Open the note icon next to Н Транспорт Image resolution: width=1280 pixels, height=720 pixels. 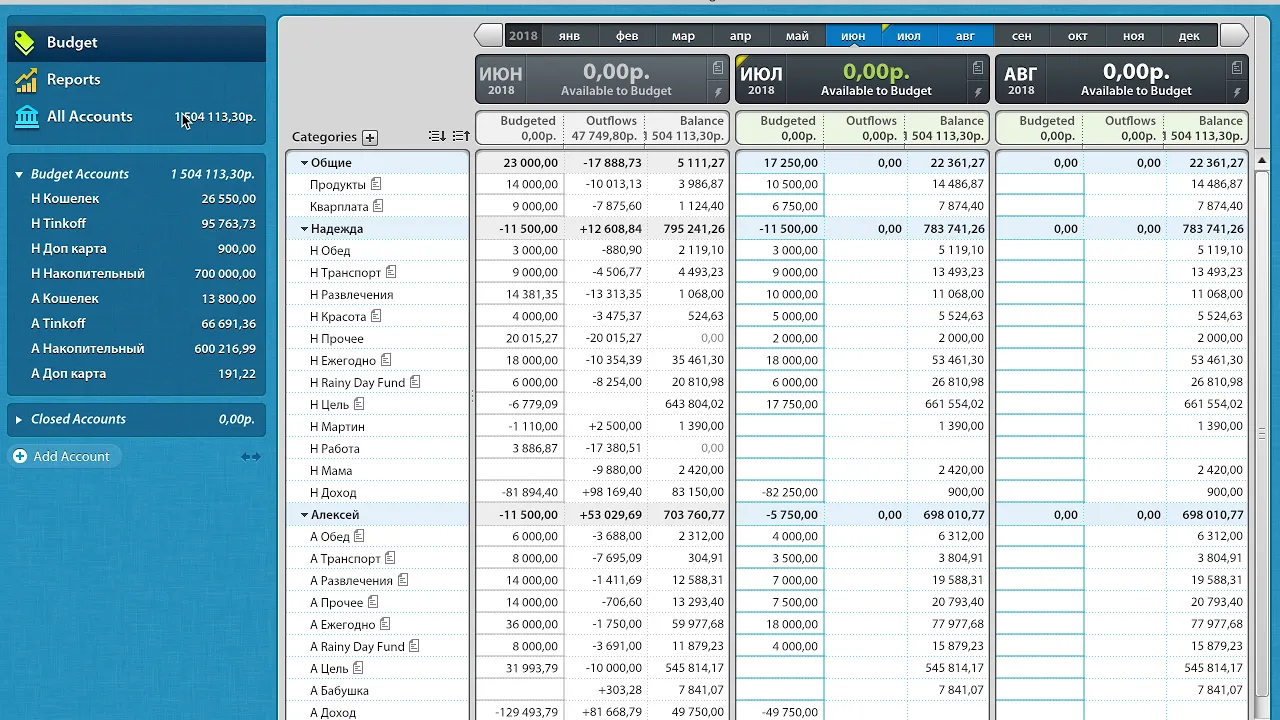(x=391, y=272)
